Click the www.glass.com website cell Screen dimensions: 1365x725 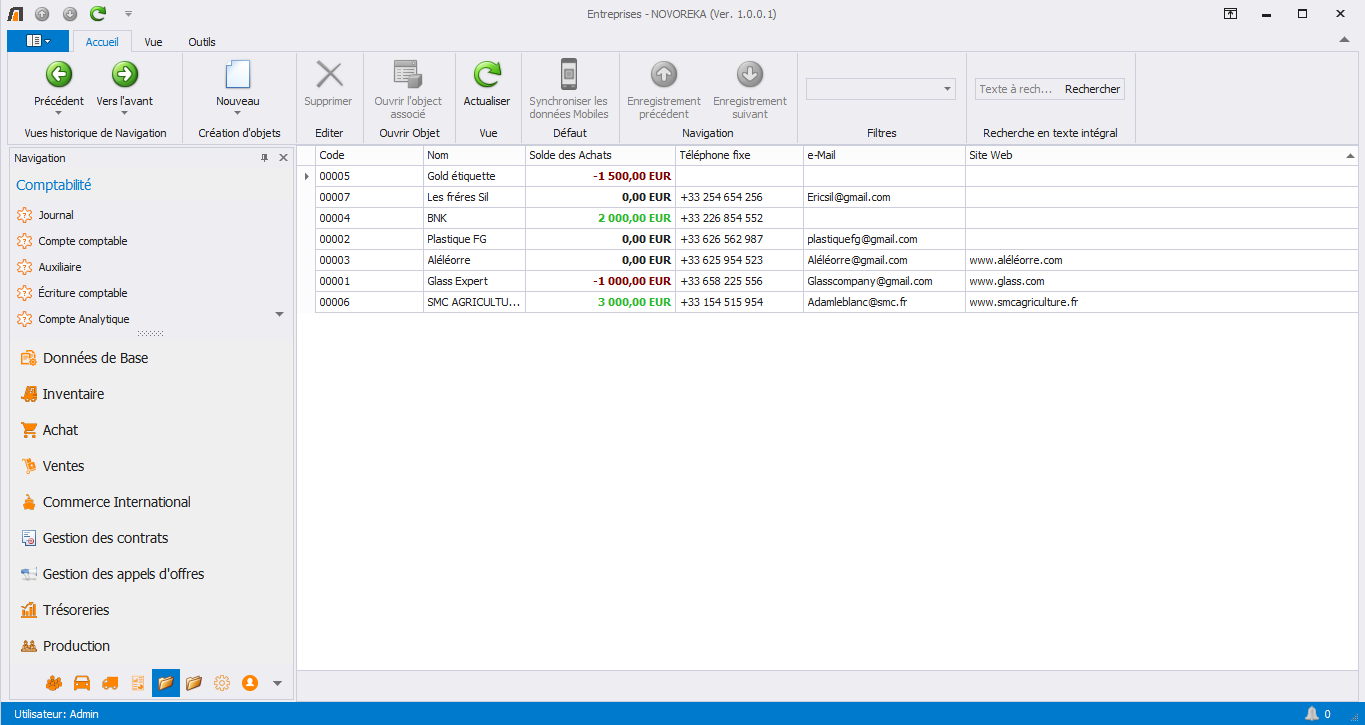pos(1161,281)
